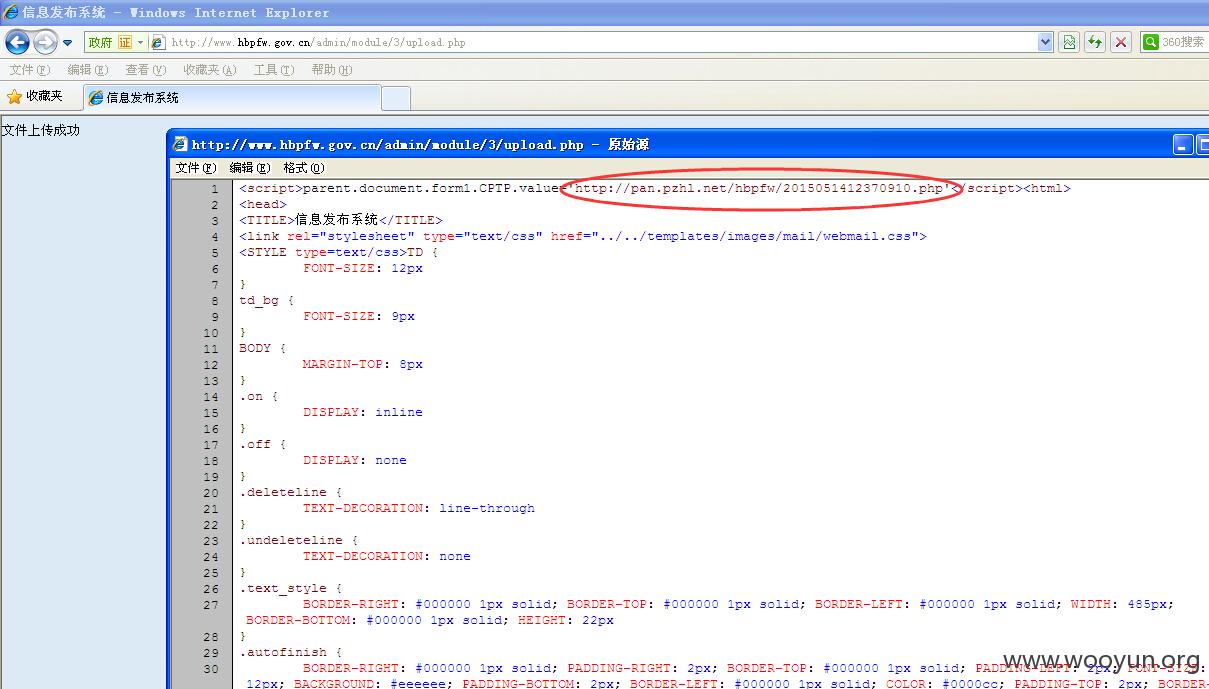Click the 收藏夹 favorites star button
Image resolution: width=1209 pixels, height=689 pixels.
tap(35, 97)
